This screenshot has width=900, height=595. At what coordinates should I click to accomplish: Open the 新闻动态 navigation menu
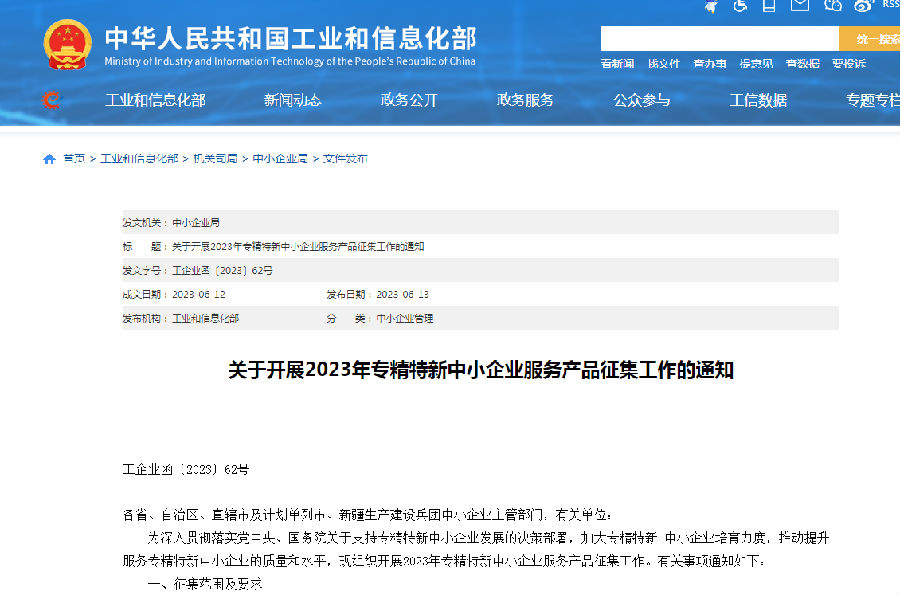pyautogui.click(x=292, y=100)
